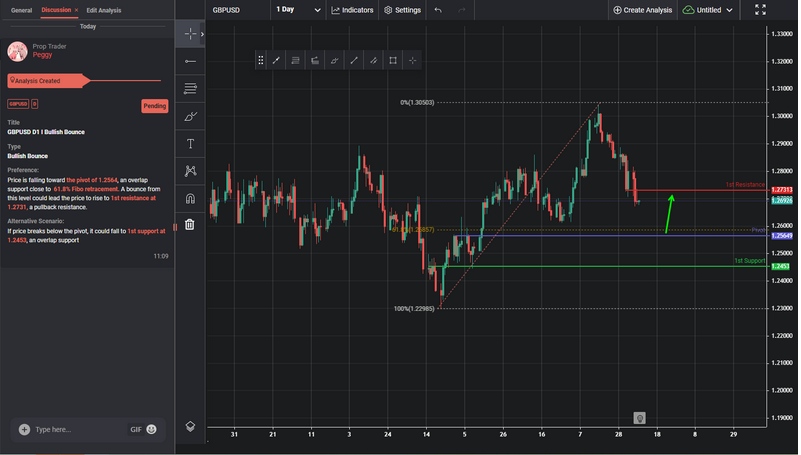Grab the floating toolbar drag handle
The image size is (801, 455).
tap(261, 60)
